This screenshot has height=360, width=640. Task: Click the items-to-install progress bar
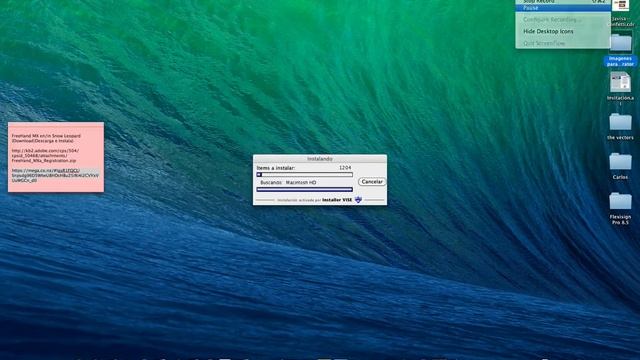[x=304, y=175]
